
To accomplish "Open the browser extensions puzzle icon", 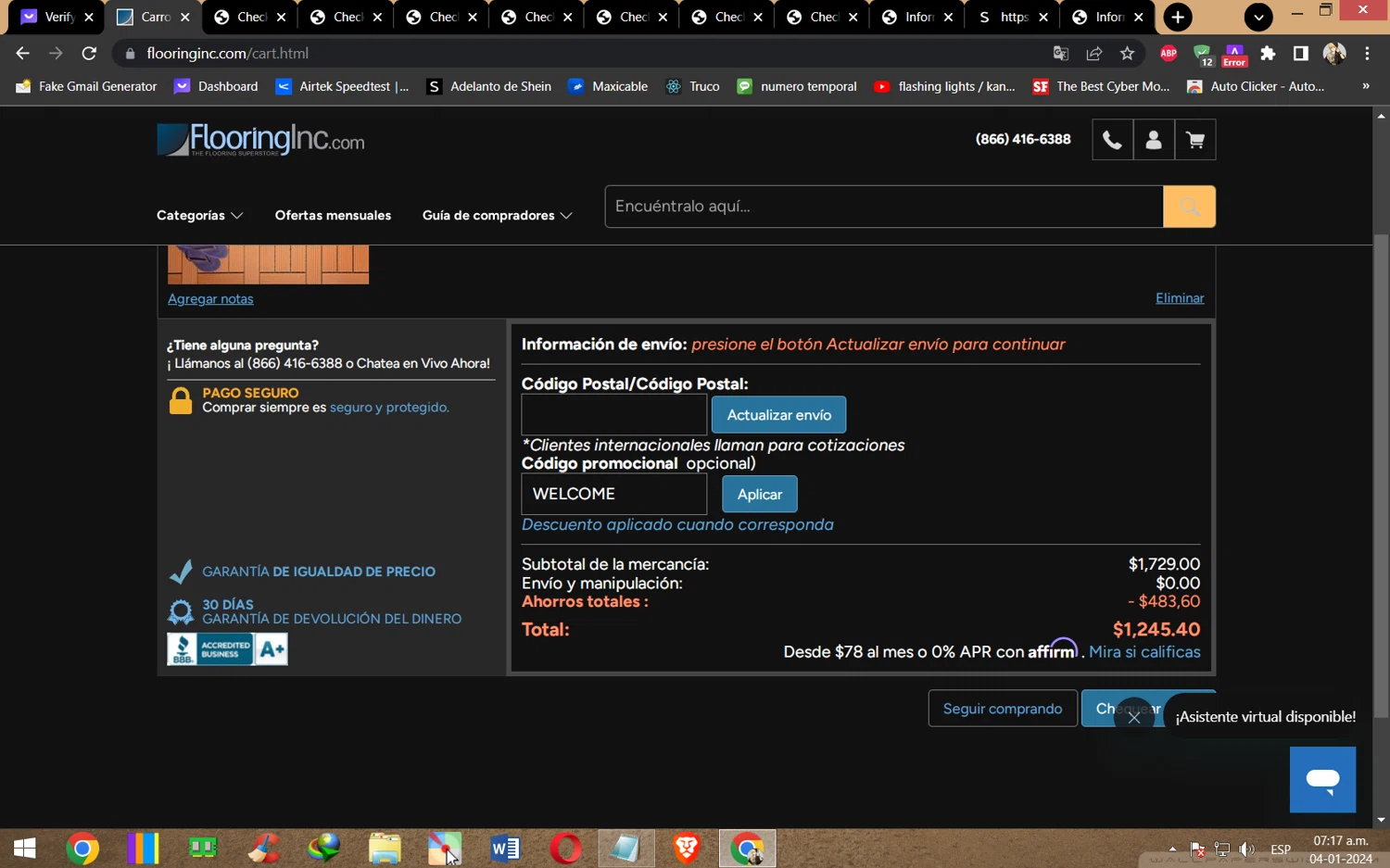I will coord(1268,54).
